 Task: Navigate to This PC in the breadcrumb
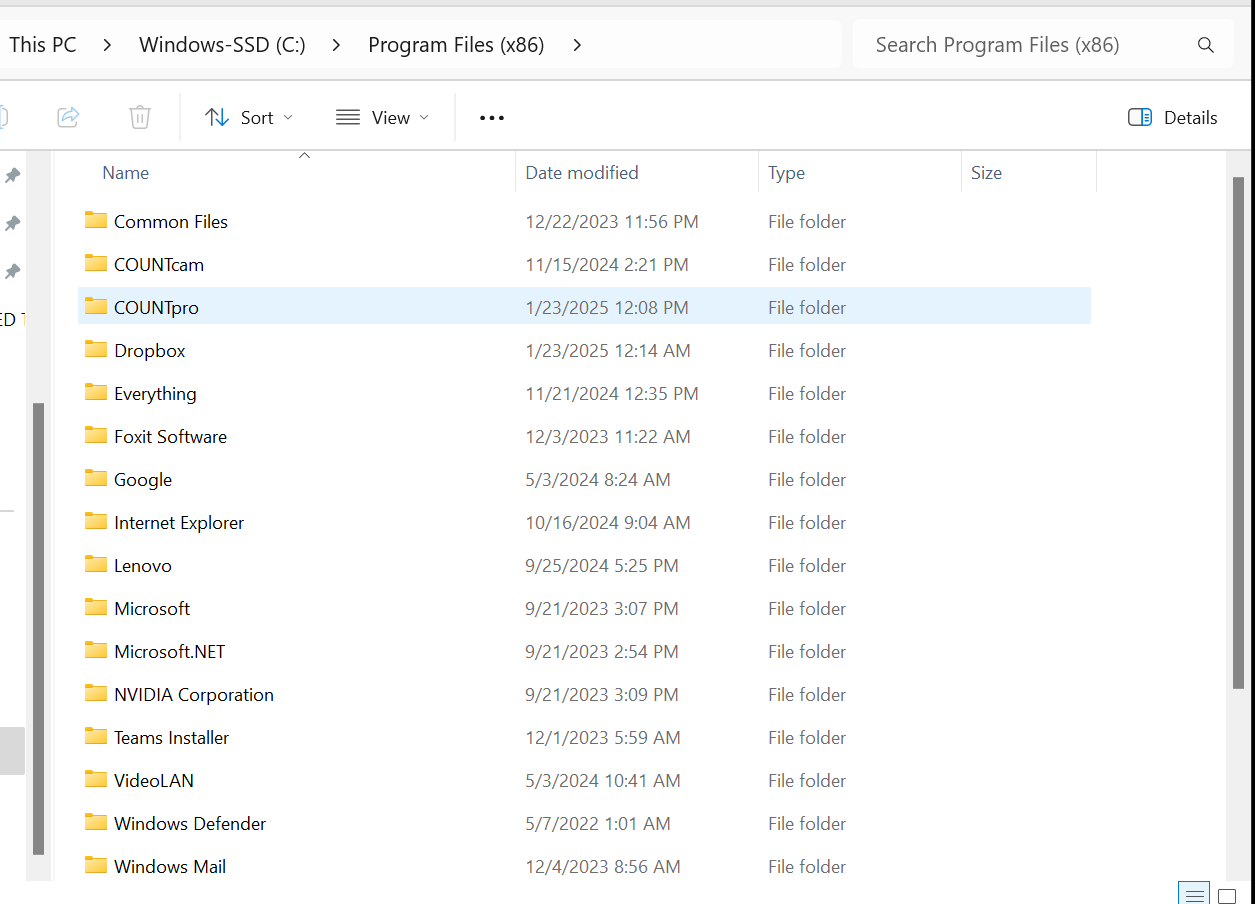[43, 45]
